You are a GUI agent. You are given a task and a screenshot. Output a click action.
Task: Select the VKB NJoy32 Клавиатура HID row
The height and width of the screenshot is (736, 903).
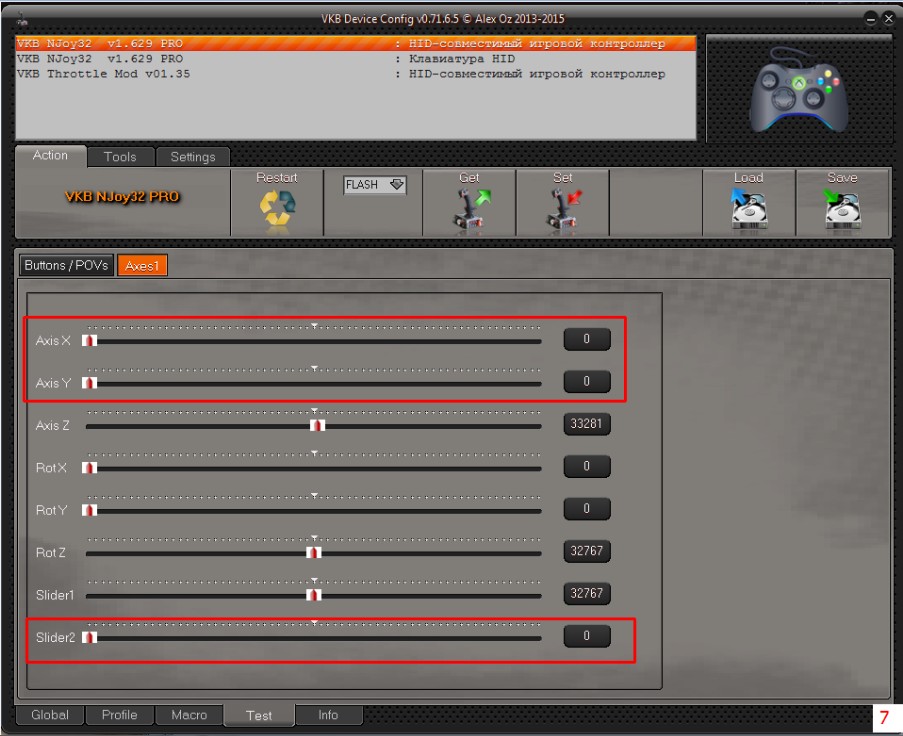[356, 59]
